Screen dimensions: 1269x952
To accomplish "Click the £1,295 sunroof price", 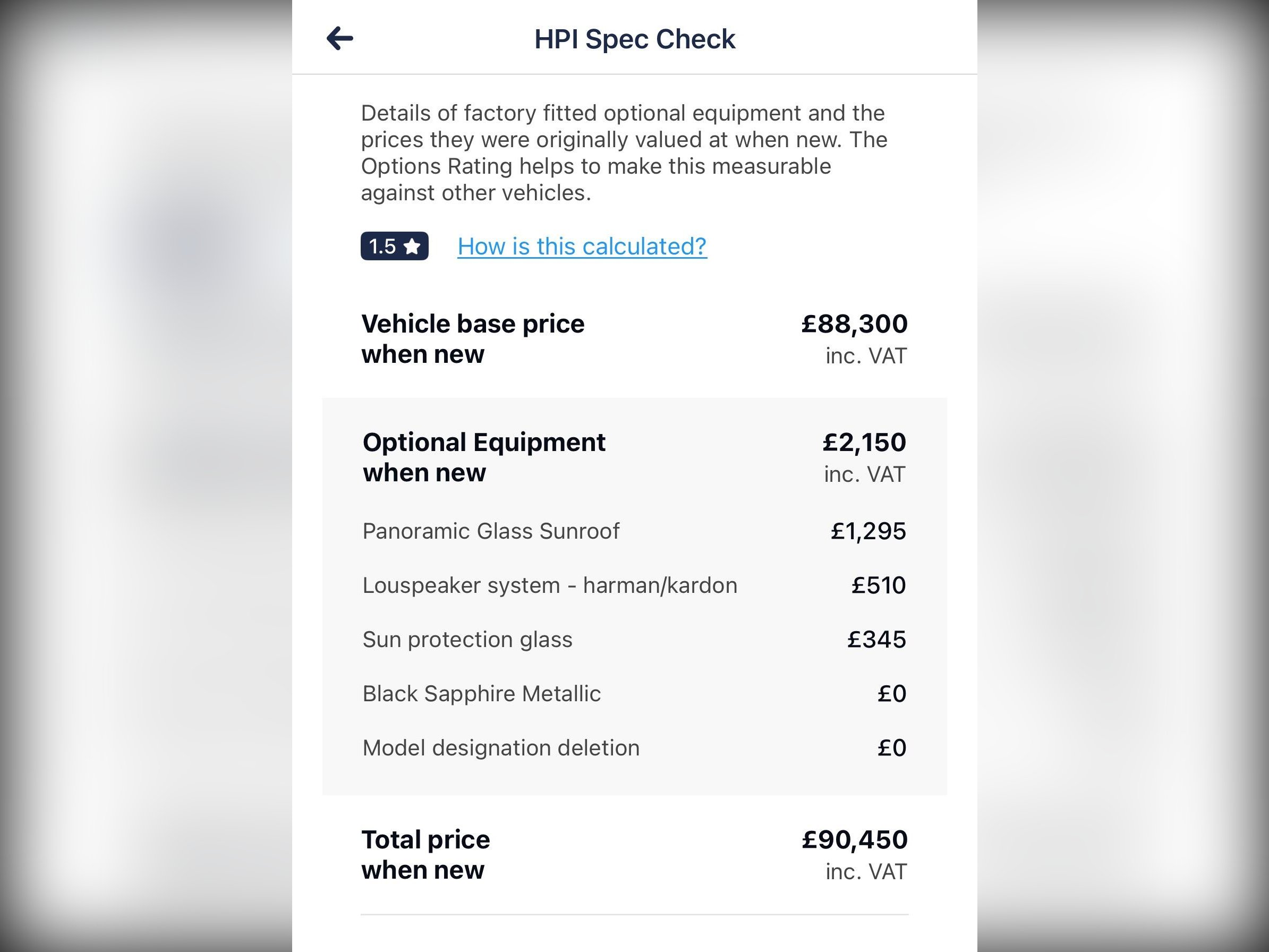I will (x=868, y=531).
